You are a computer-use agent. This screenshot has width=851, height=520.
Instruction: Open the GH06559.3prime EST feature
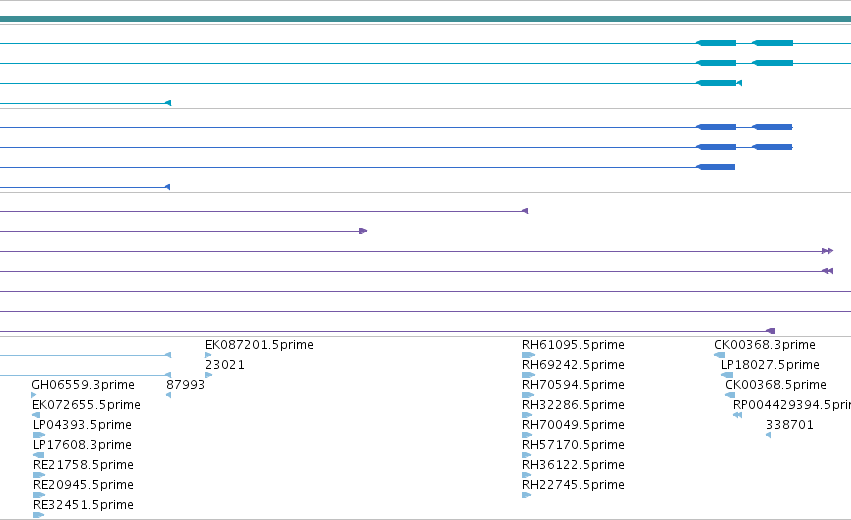[83, 385]
